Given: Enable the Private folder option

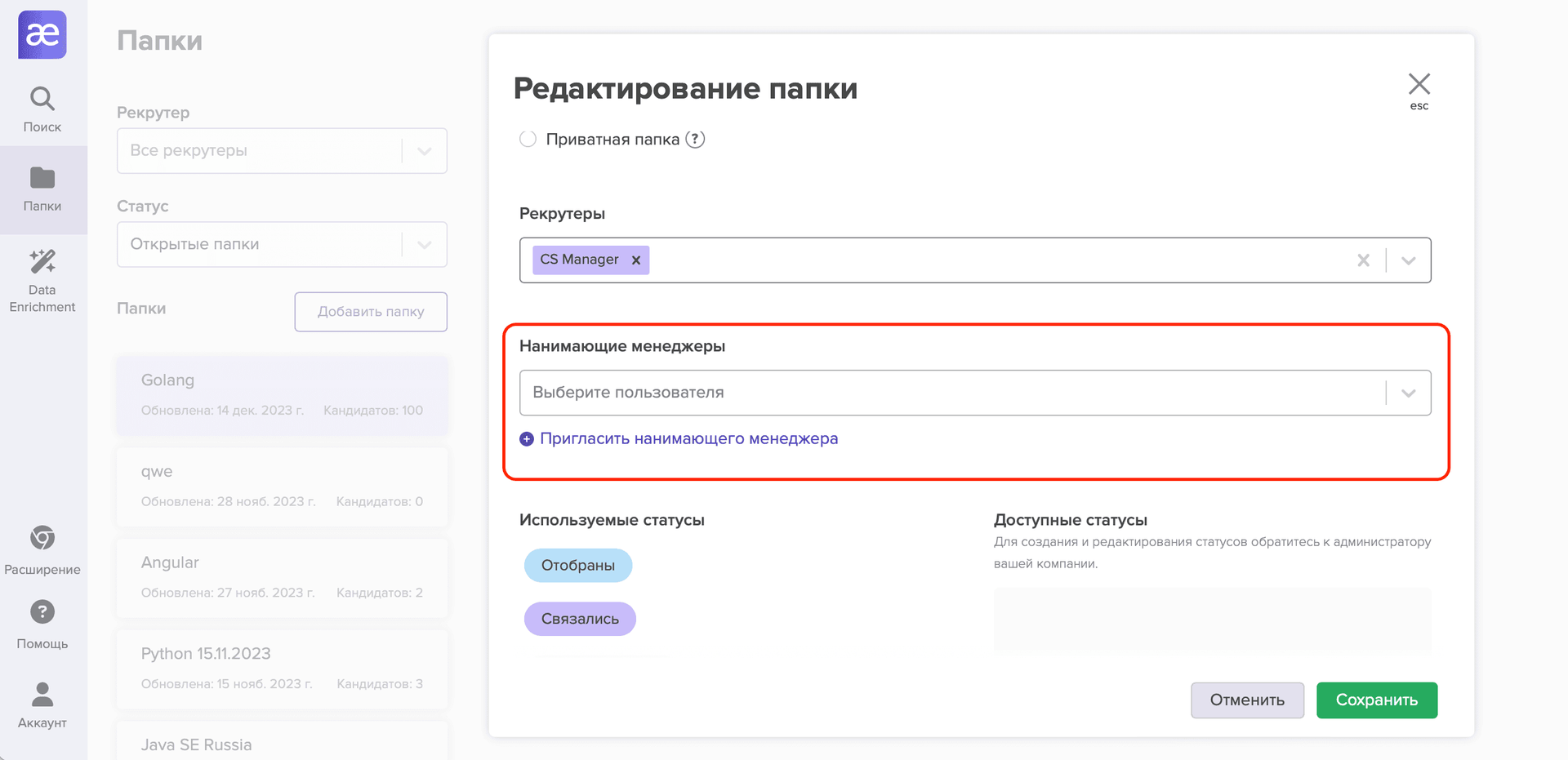Looking at the screenshot, I should [x=528, y=140].
